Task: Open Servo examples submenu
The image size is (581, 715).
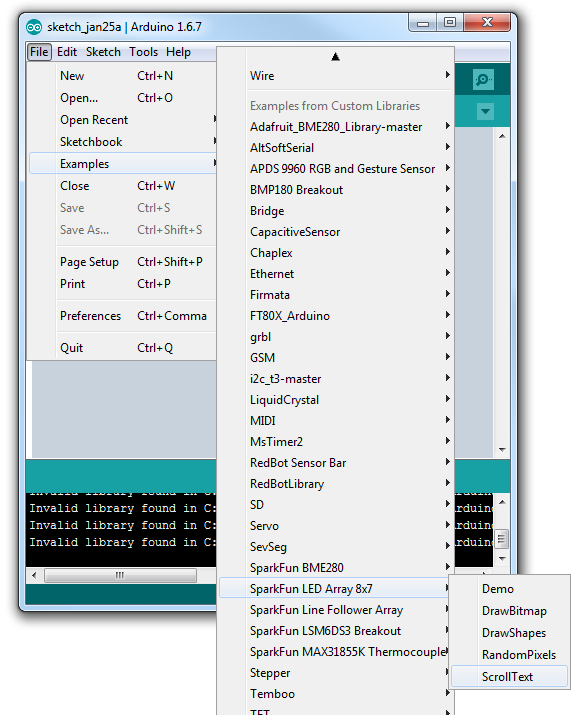Action: point(336,525)
